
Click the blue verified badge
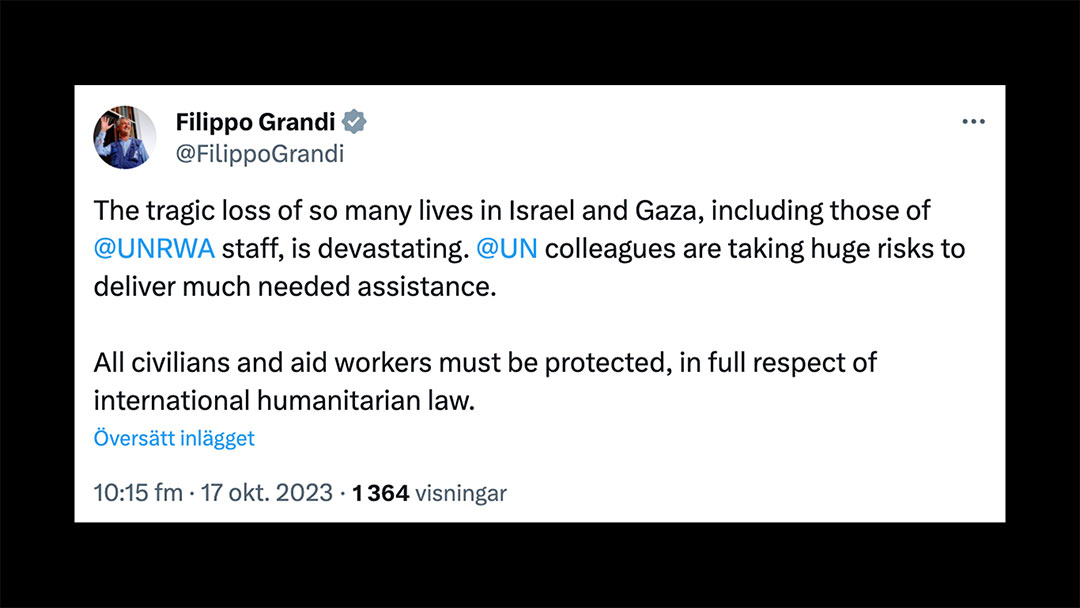[x=355, y=122]
